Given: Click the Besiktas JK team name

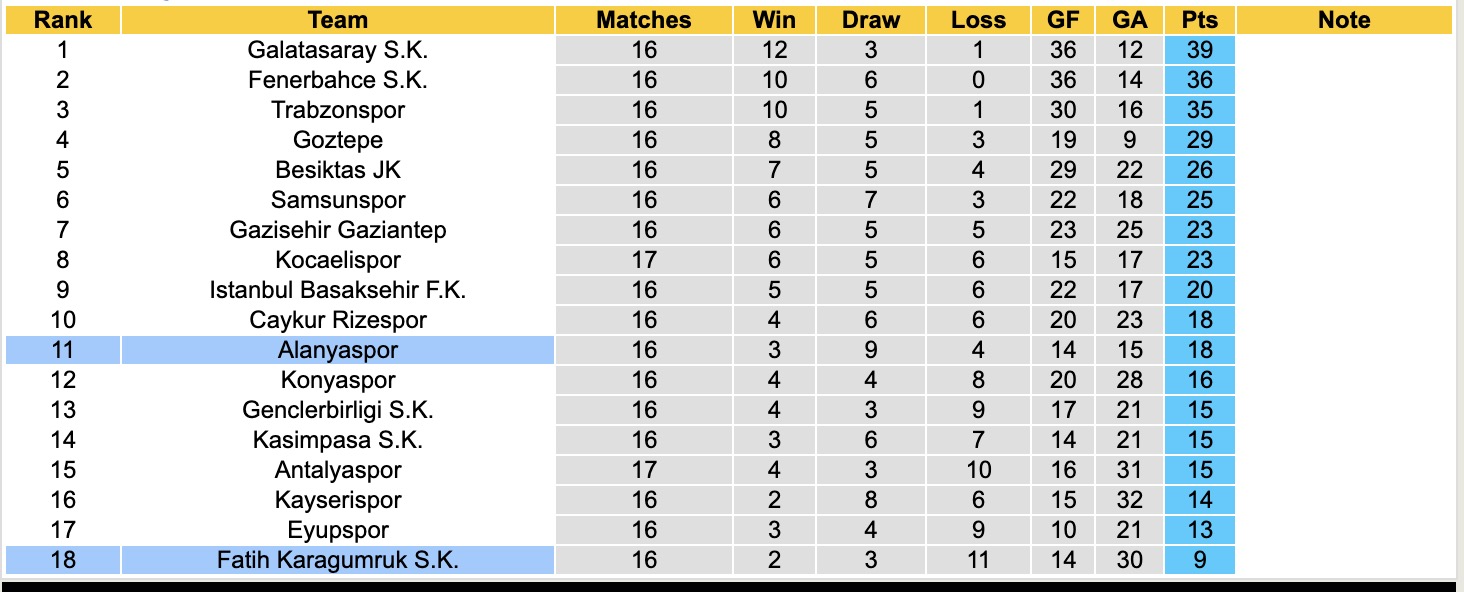Looking at the screenshot, I should point(338,170).
